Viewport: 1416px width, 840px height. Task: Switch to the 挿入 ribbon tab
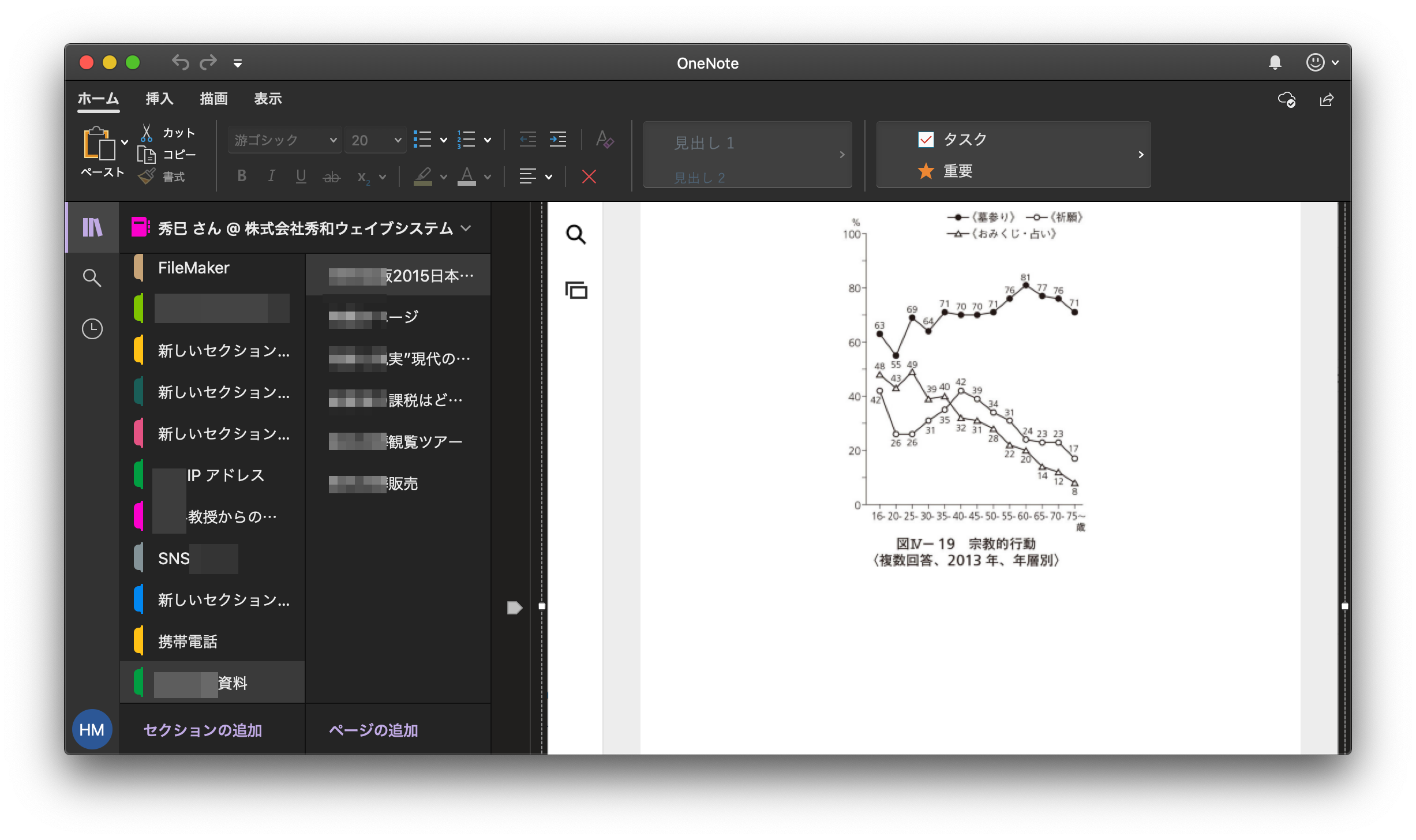(158, 99)
